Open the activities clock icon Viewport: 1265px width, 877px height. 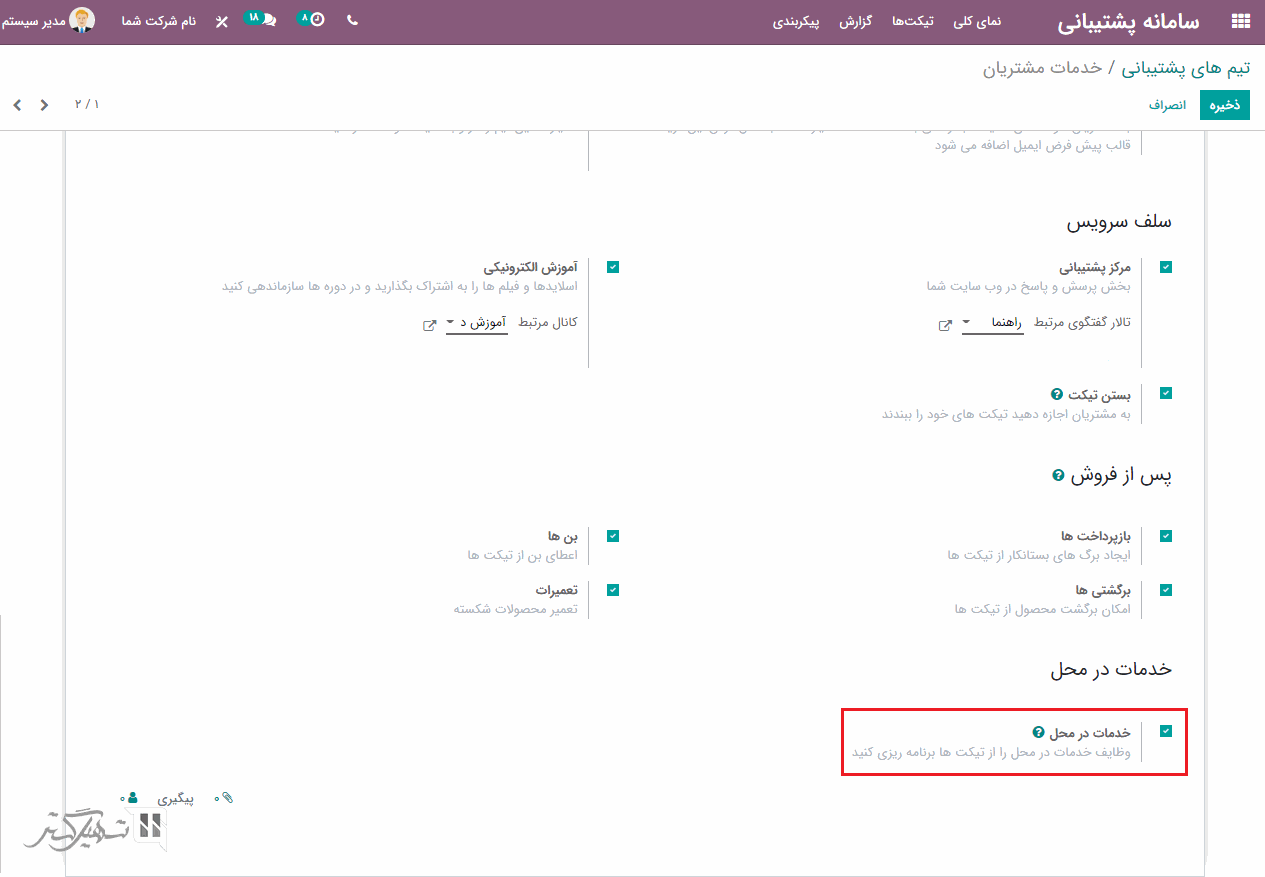[317, 20]
